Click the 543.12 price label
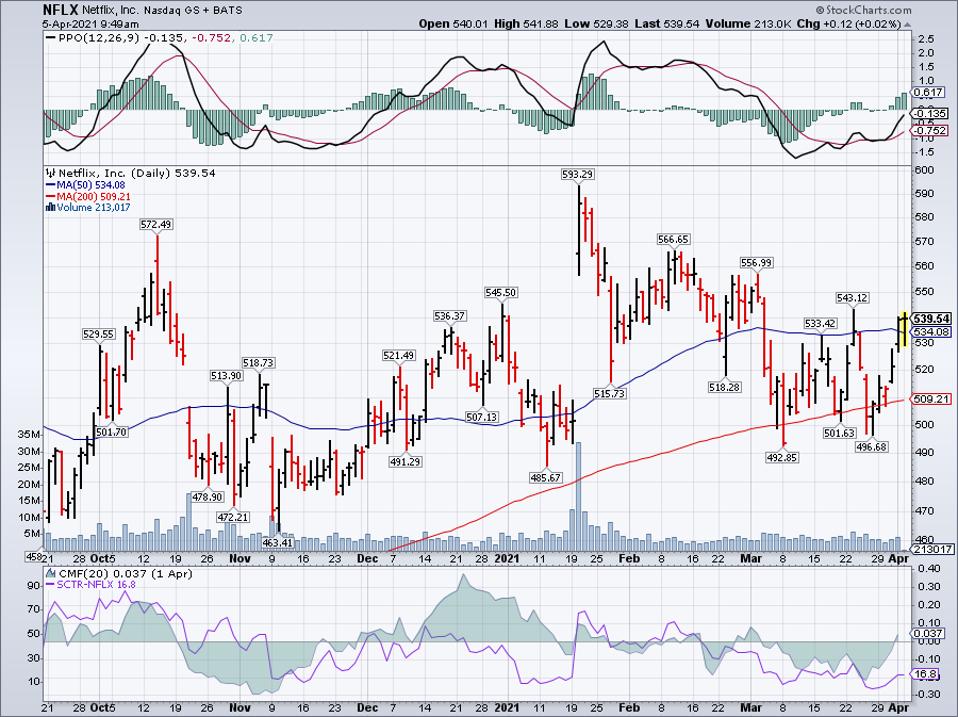This screenshot has height=717, width=958. coord(853,297)
